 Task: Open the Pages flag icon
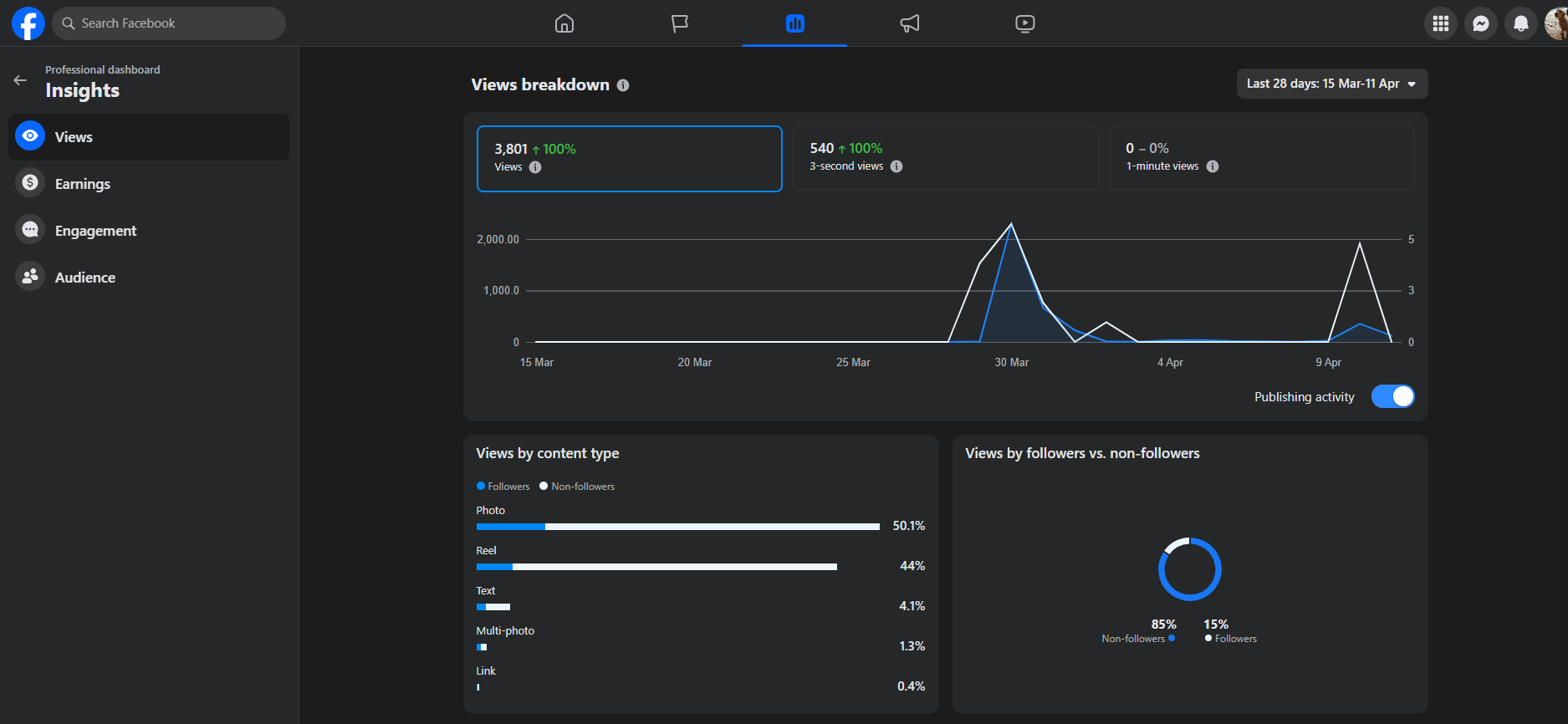tap(680, 23)
